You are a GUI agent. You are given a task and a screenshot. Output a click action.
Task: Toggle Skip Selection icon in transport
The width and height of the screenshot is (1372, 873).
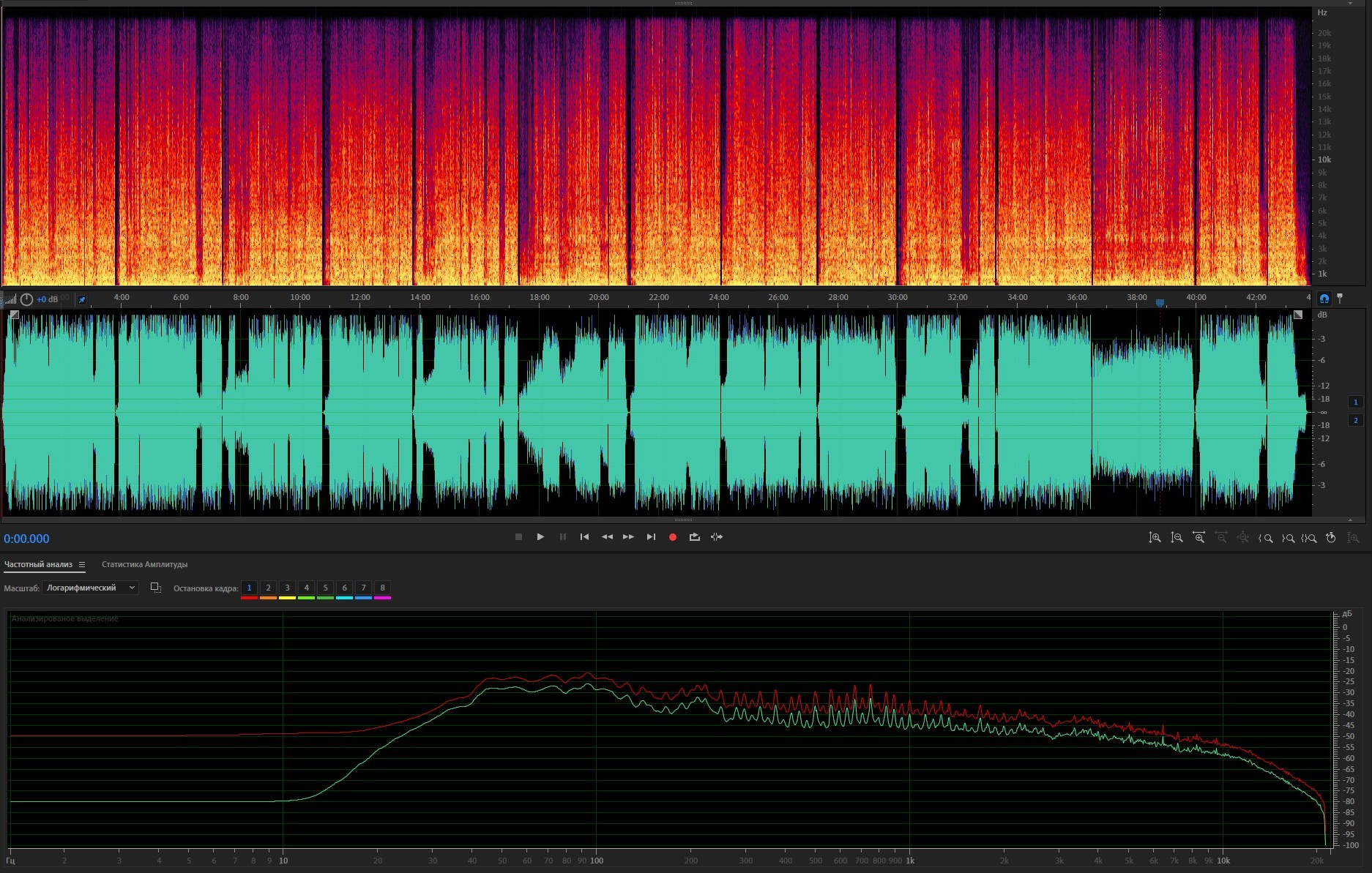coord(717,537)
